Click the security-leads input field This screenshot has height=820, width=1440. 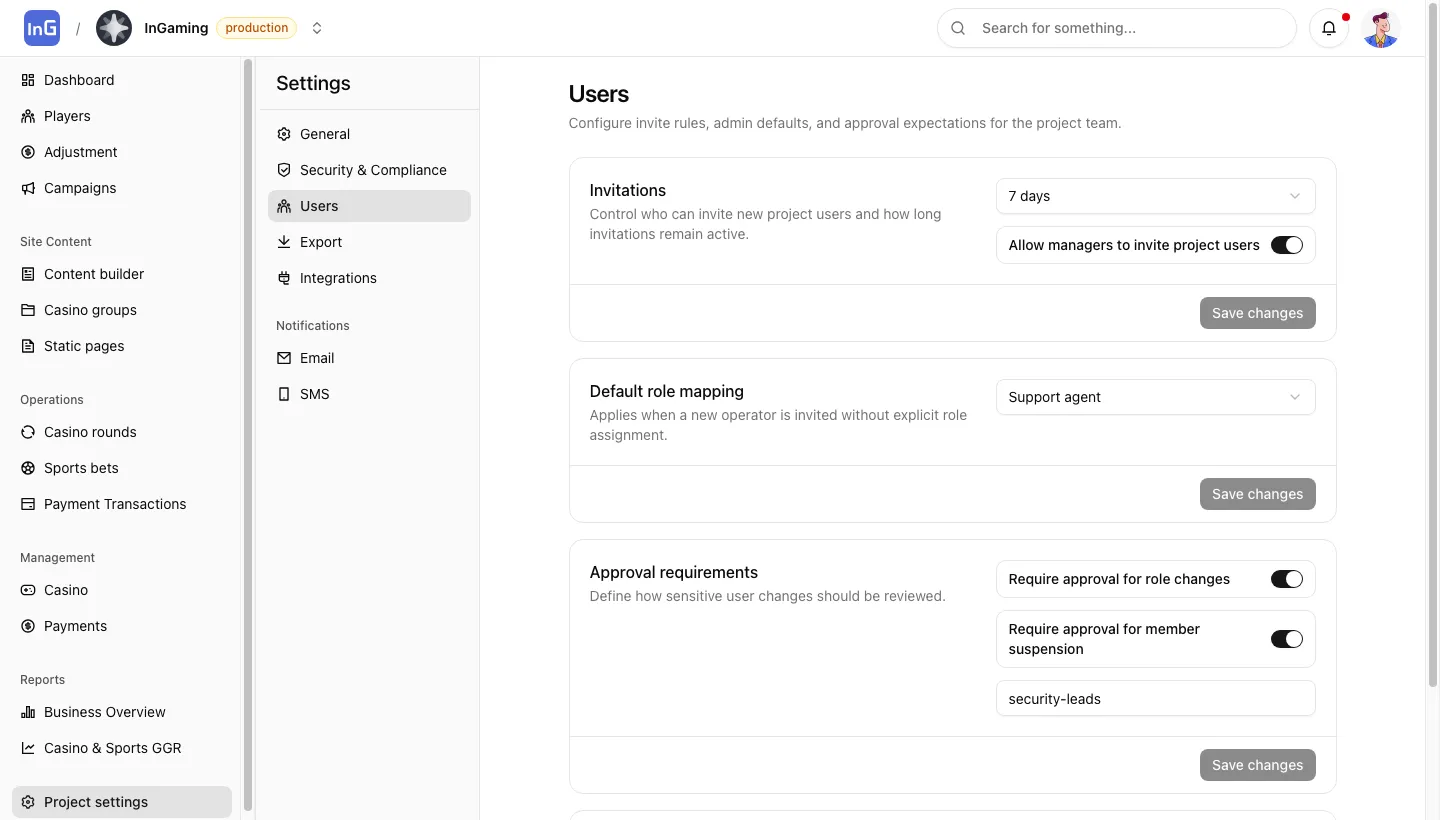(1155, 698)
